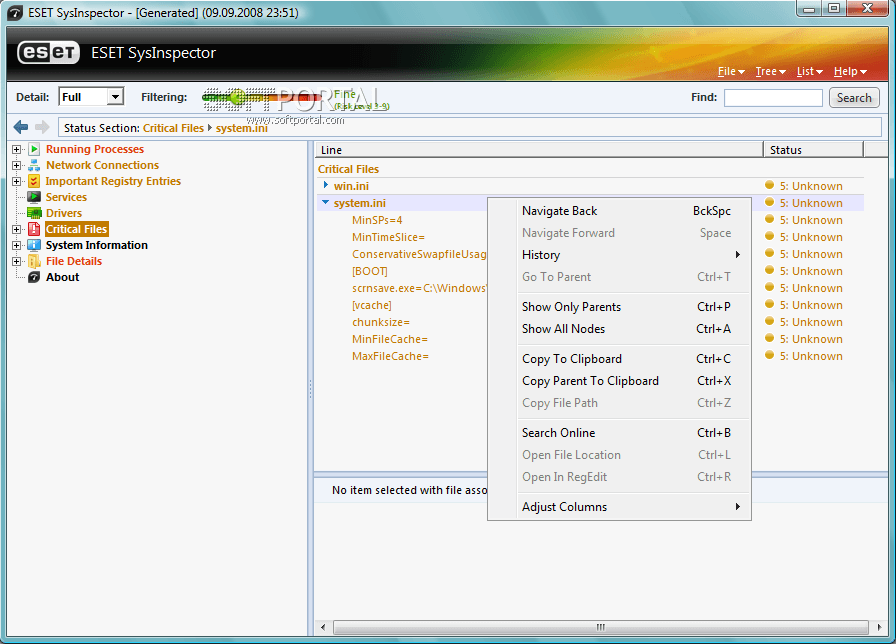Click the Search button
This screenshot has height=644, width=896.
854,98
